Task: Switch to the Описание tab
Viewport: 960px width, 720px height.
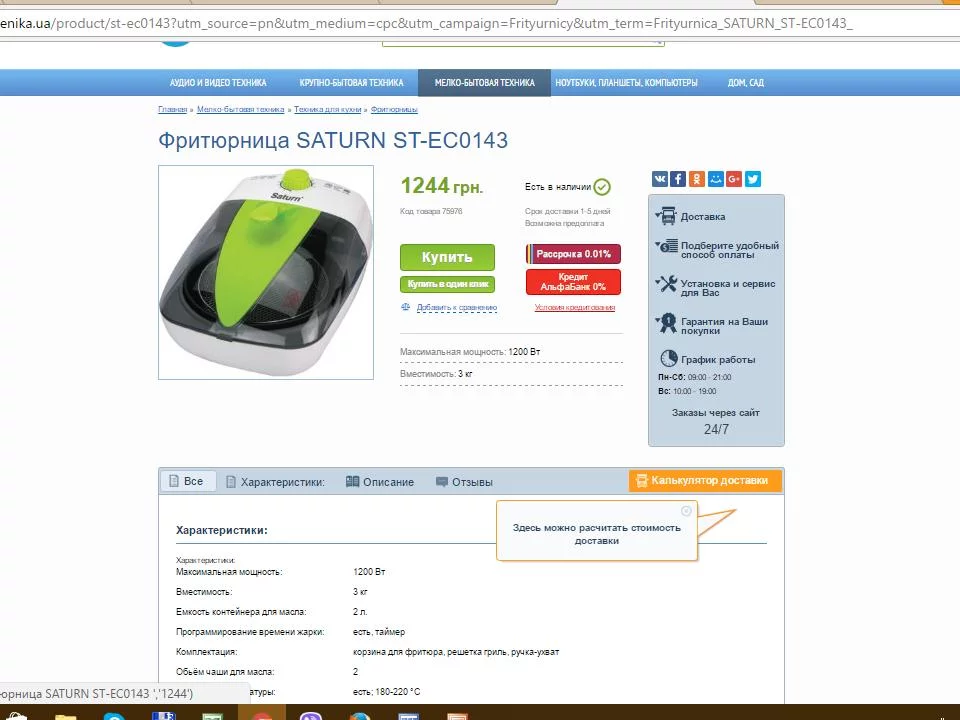Action: pos(380,482)
